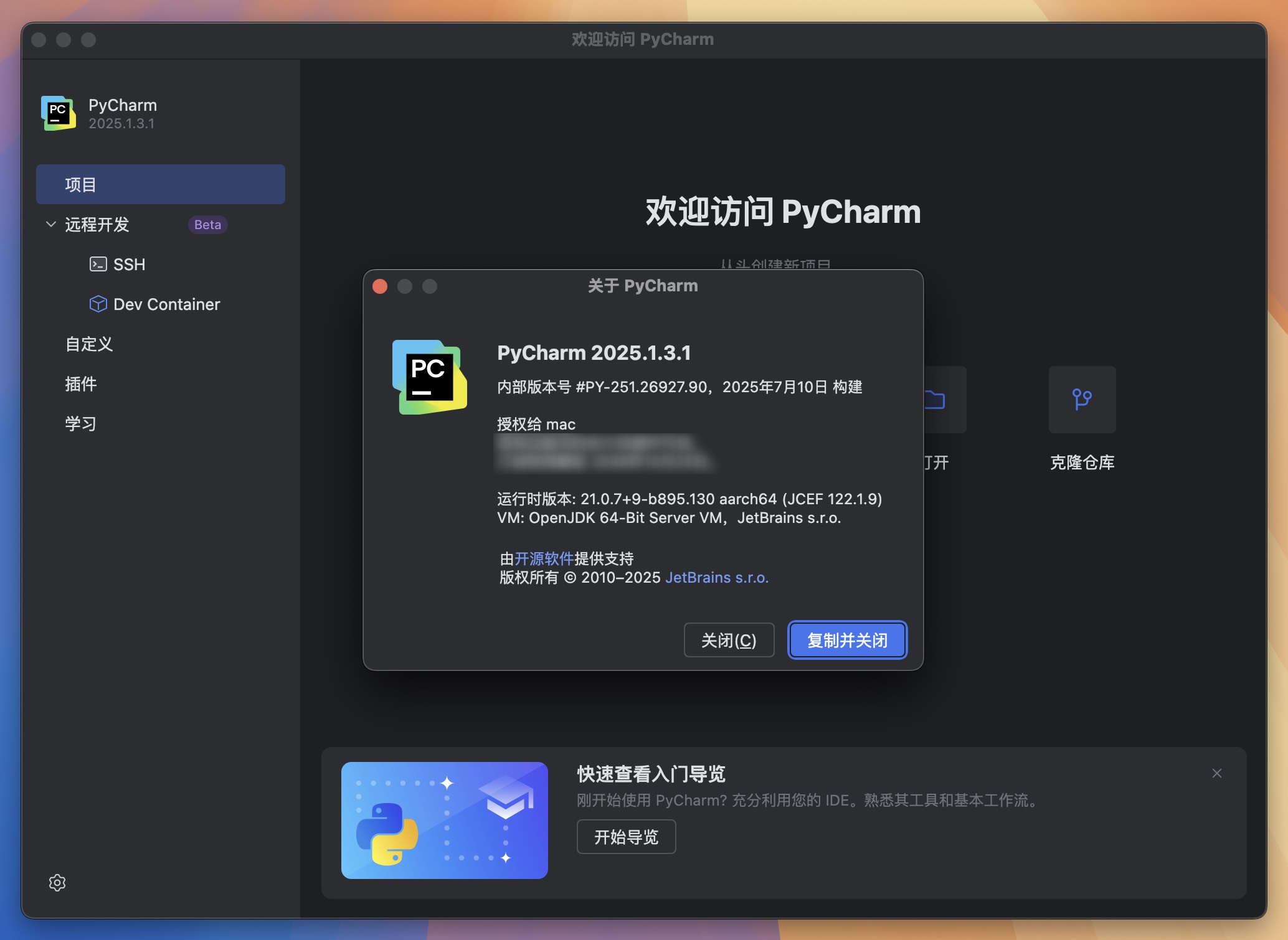Open the JetBrains s.r.o. copyright link
The image size is (1288, 940).
[716, 578]
